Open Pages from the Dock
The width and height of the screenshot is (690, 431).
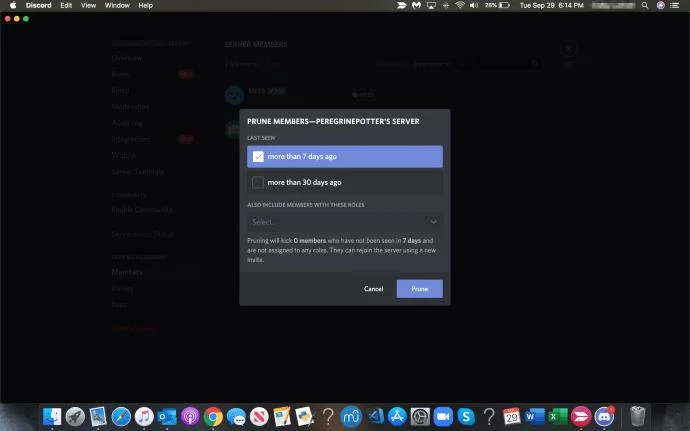click(x=282, y=416)
